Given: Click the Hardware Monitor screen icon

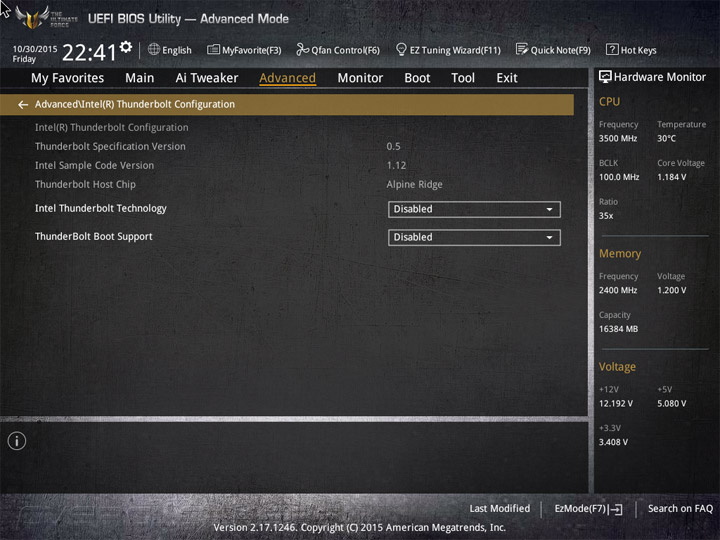Looking at the screenshot, I should click(605, 77).
